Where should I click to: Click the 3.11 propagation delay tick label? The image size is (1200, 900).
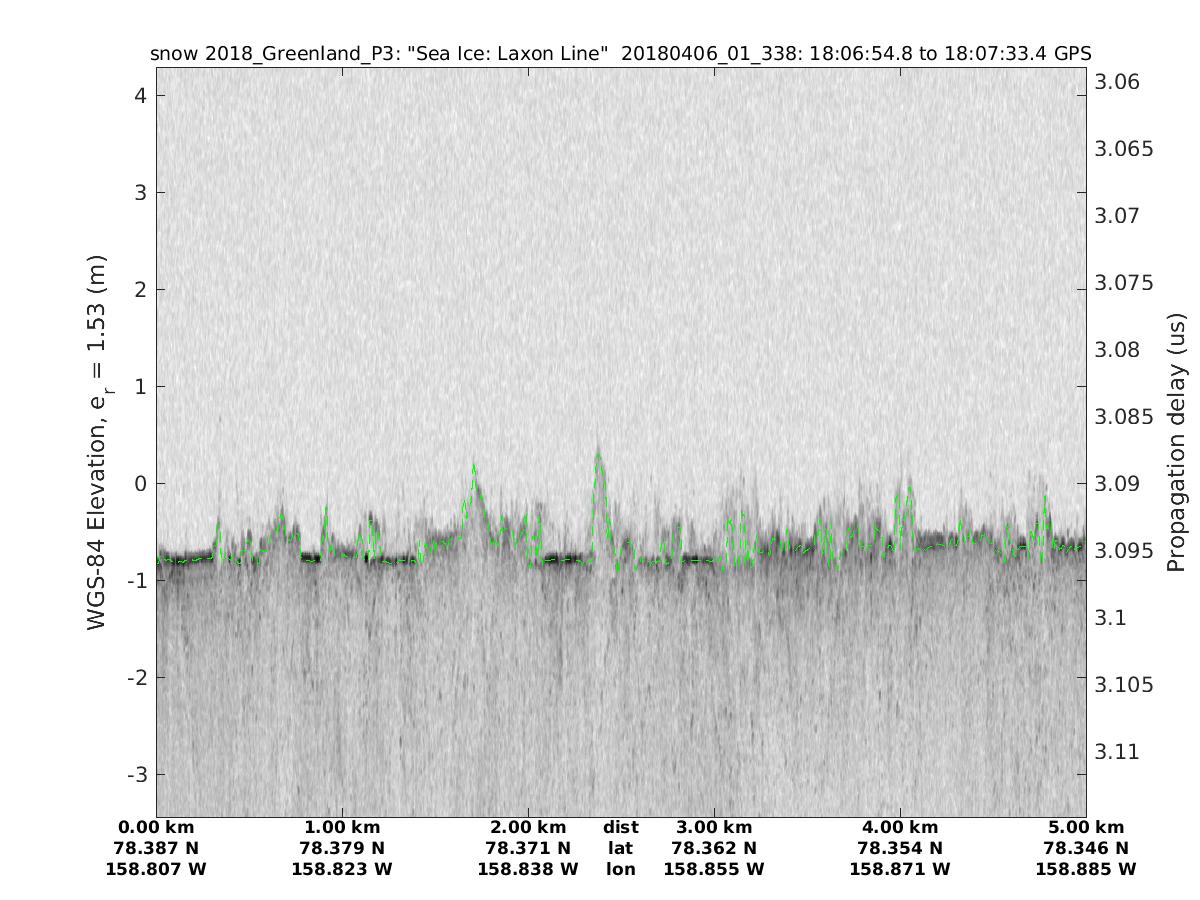tap(1117, 752)
